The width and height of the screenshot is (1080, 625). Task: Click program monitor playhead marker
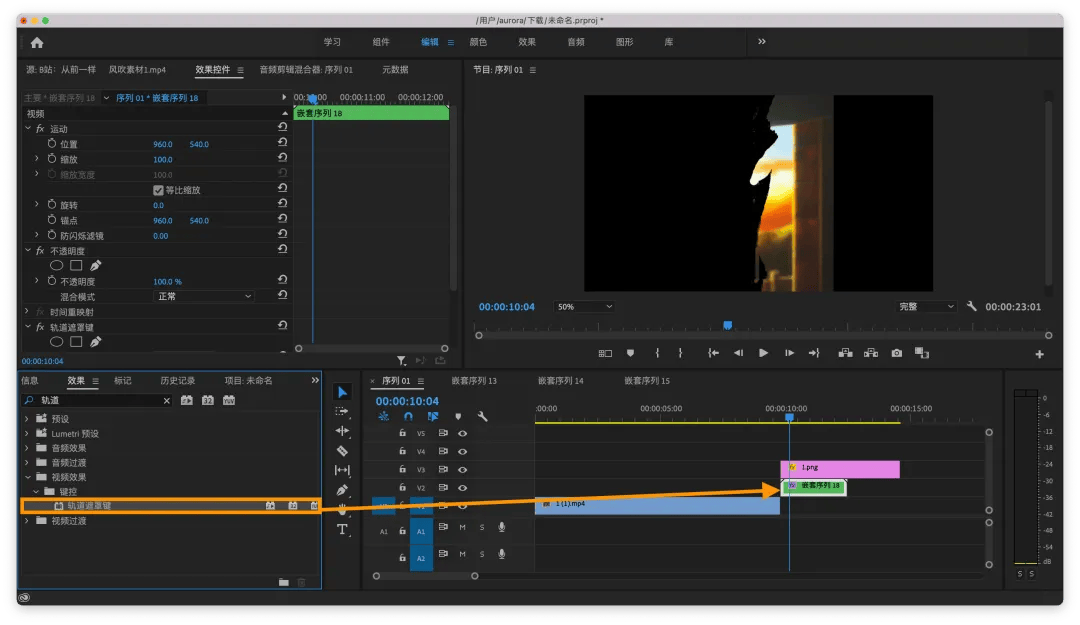pos(727,325)
